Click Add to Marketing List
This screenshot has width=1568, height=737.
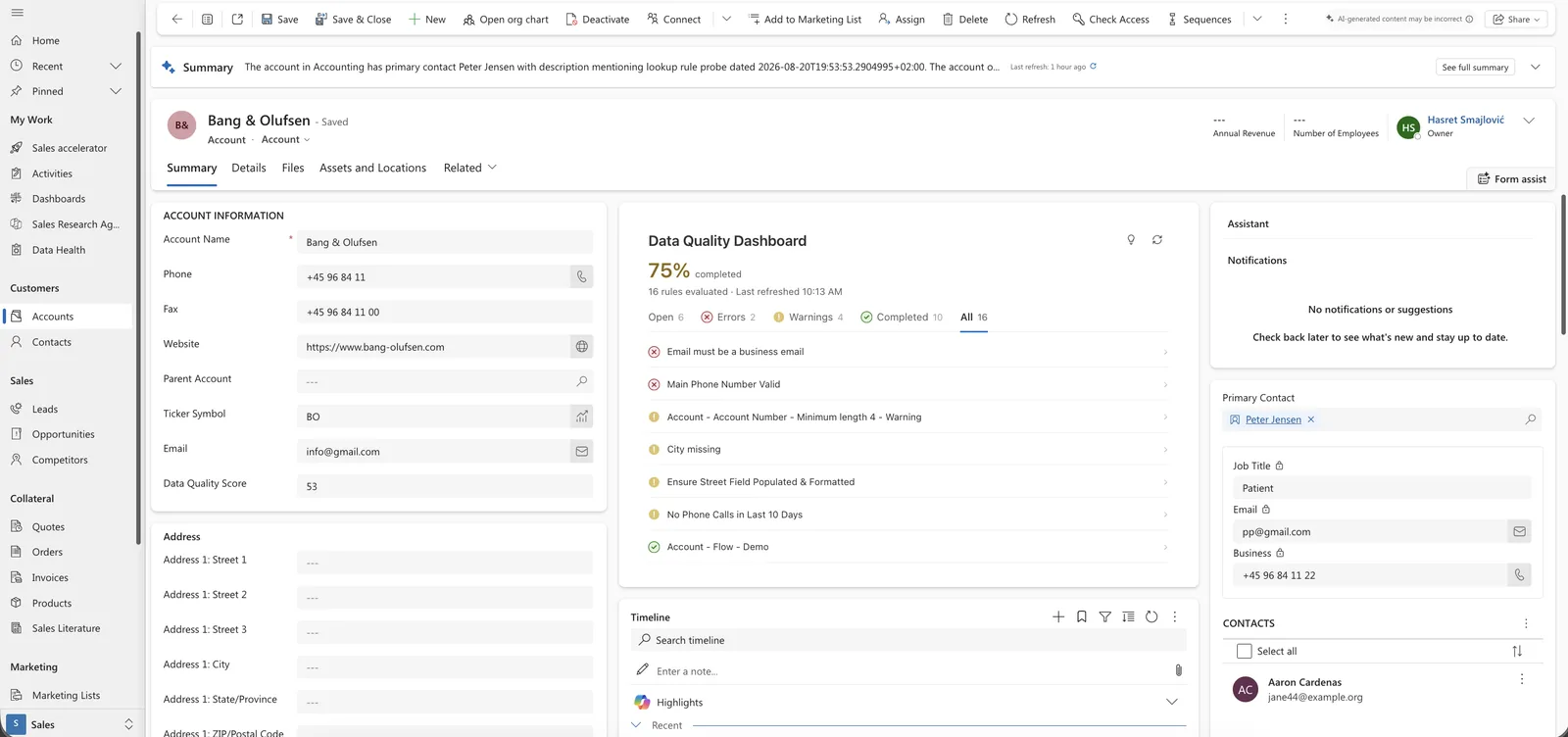pyautogui.click(x=805, y=19)
